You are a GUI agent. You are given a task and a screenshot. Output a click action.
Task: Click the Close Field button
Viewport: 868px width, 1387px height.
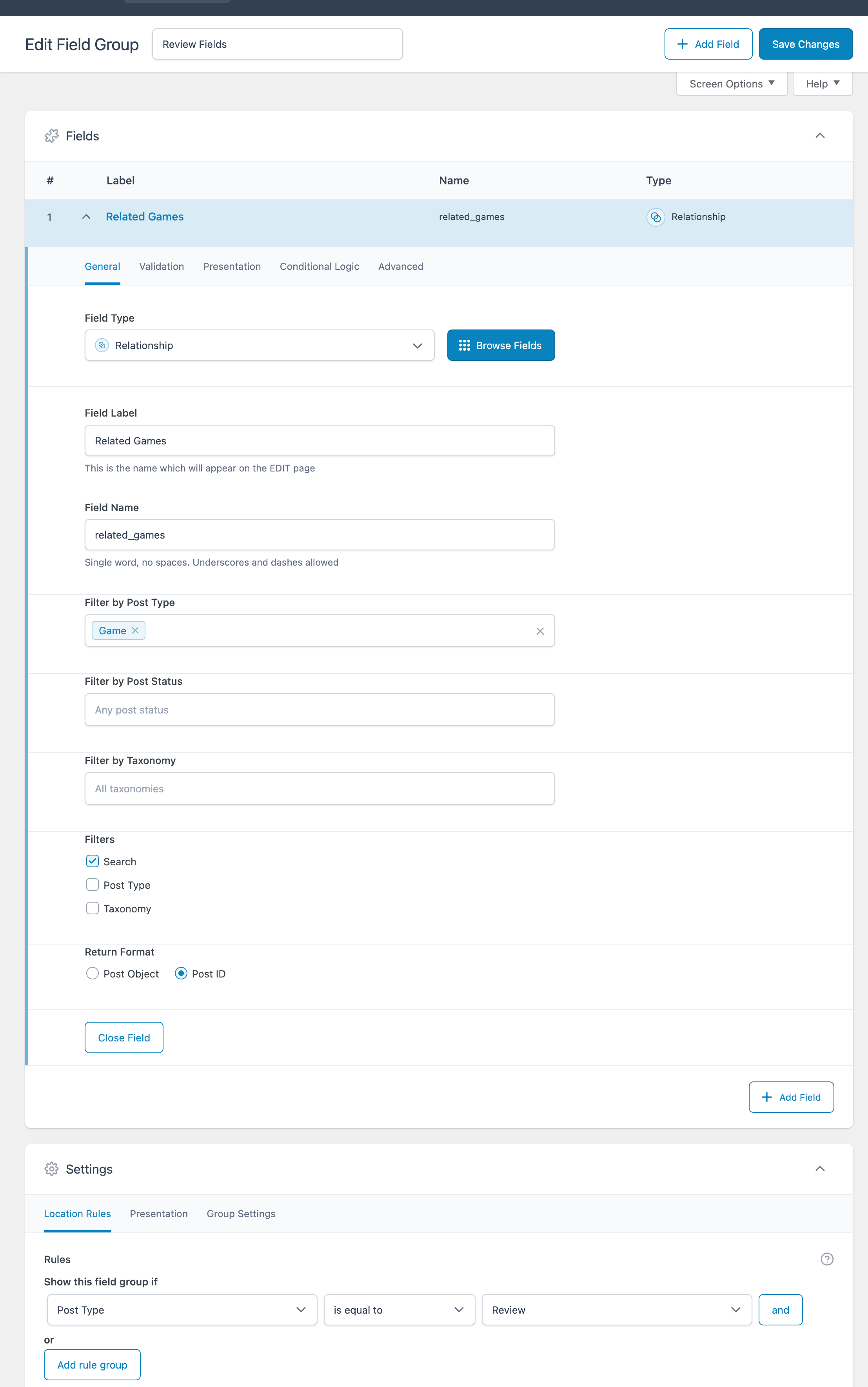point(124,1037)
